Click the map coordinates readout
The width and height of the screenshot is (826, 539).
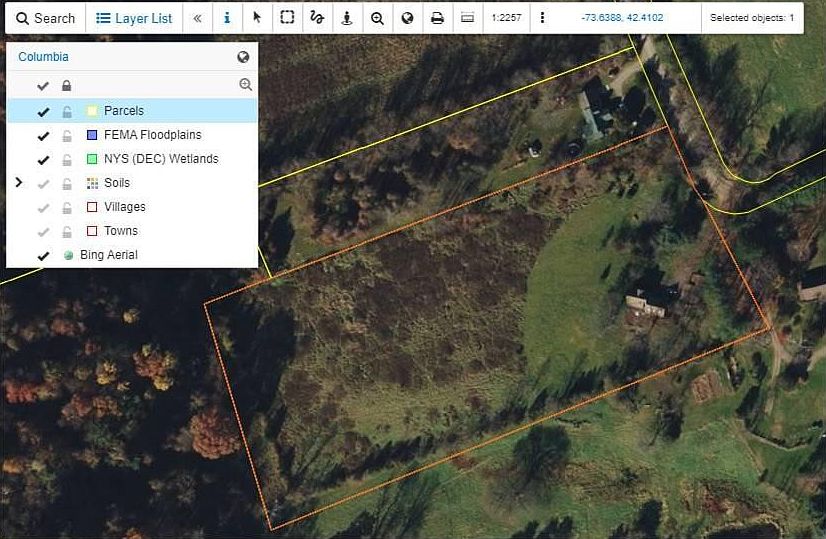(x=620, y=18)
